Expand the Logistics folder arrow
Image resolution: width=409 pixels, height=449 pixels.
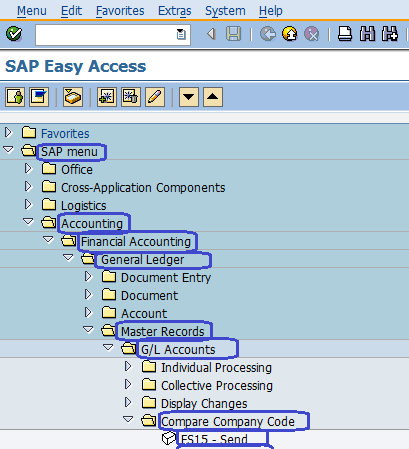pos(28,204)
